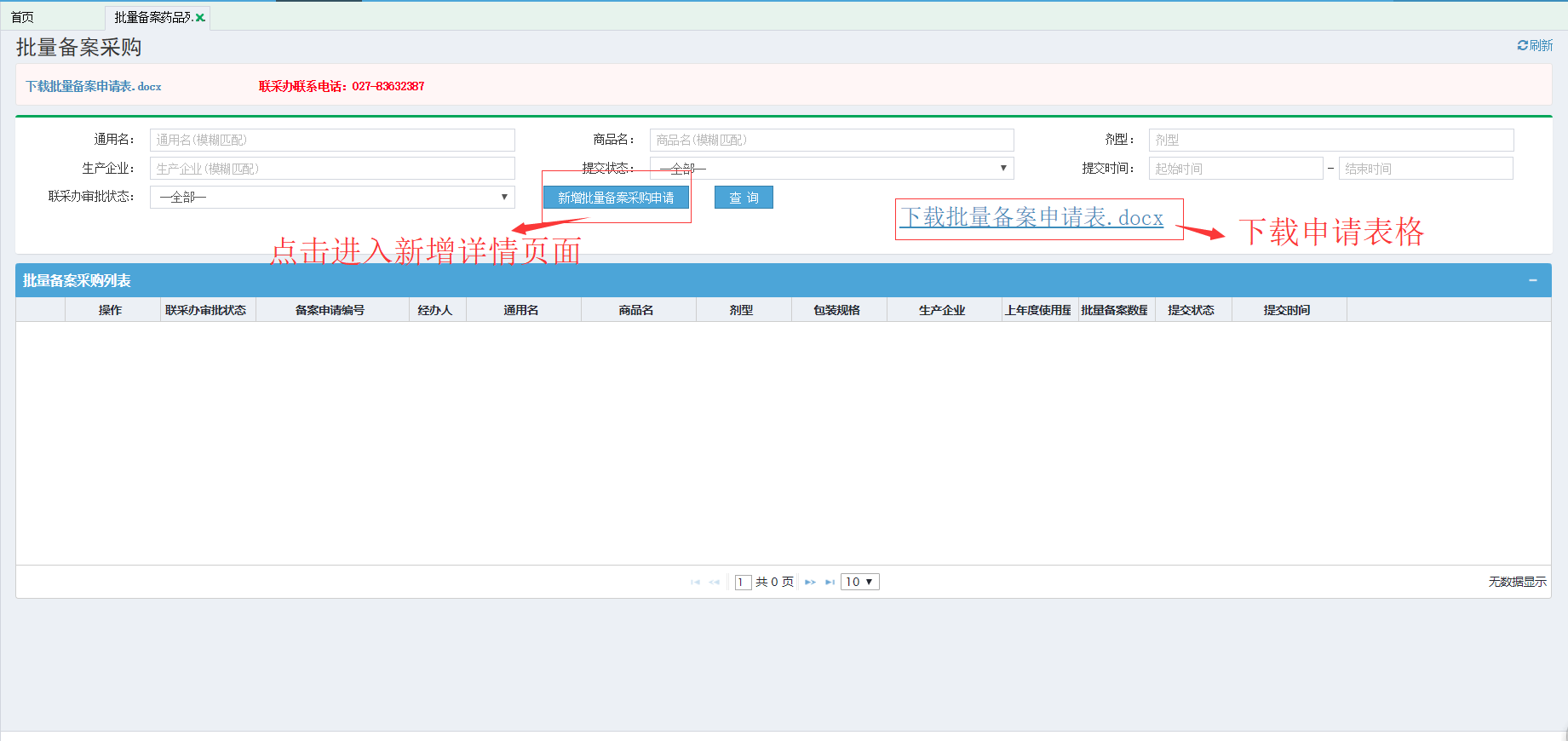Open the 起始时间 date field
The width and height of the screenshot is (1568, 741).
coord(1235,169)
